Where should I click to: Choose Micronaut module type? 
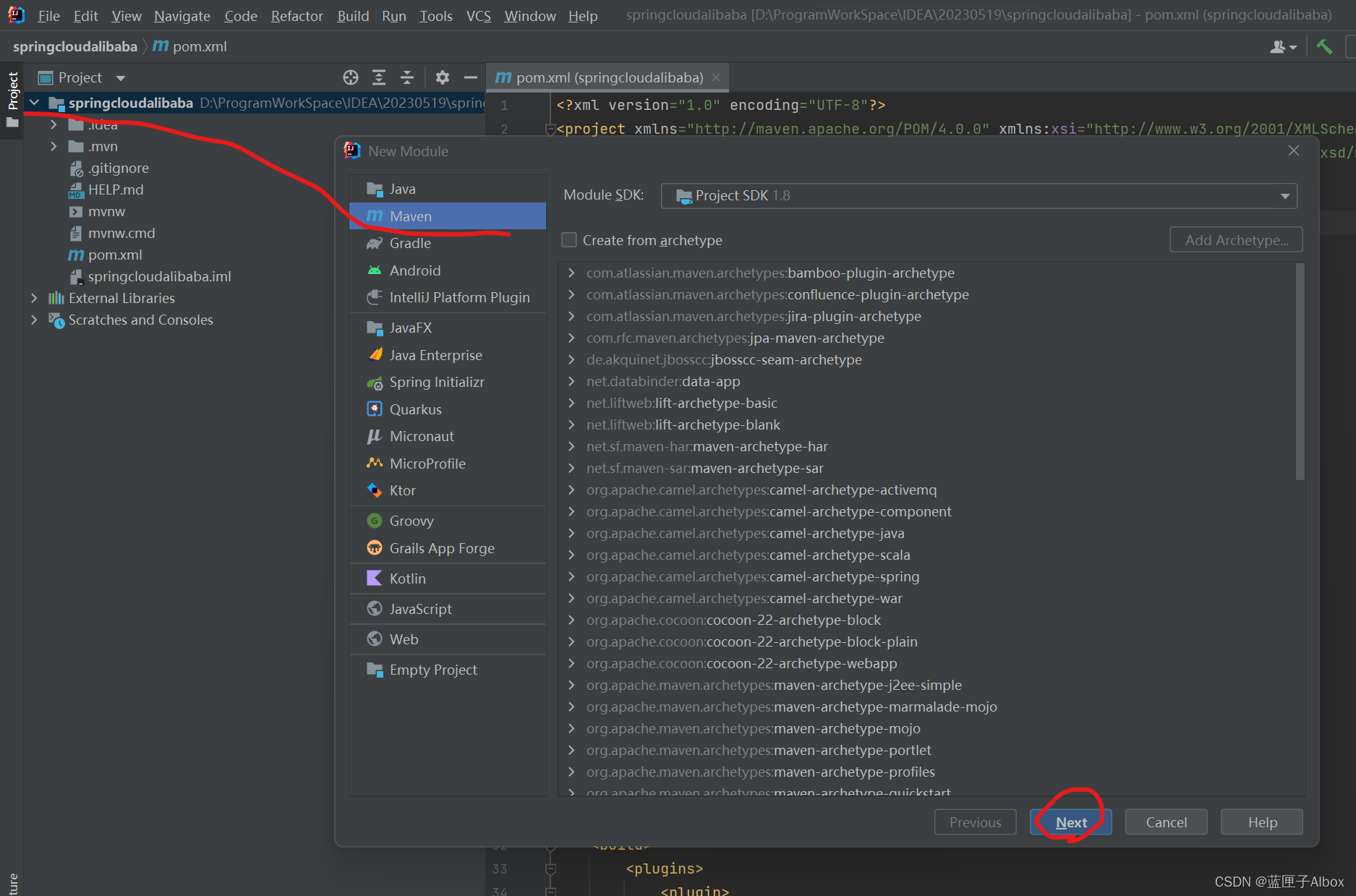448,436
